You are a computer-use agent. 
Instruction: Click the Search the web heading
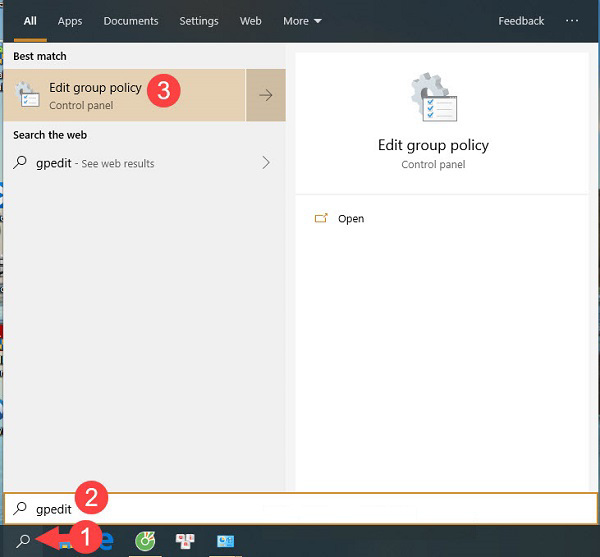coord(50,135)
